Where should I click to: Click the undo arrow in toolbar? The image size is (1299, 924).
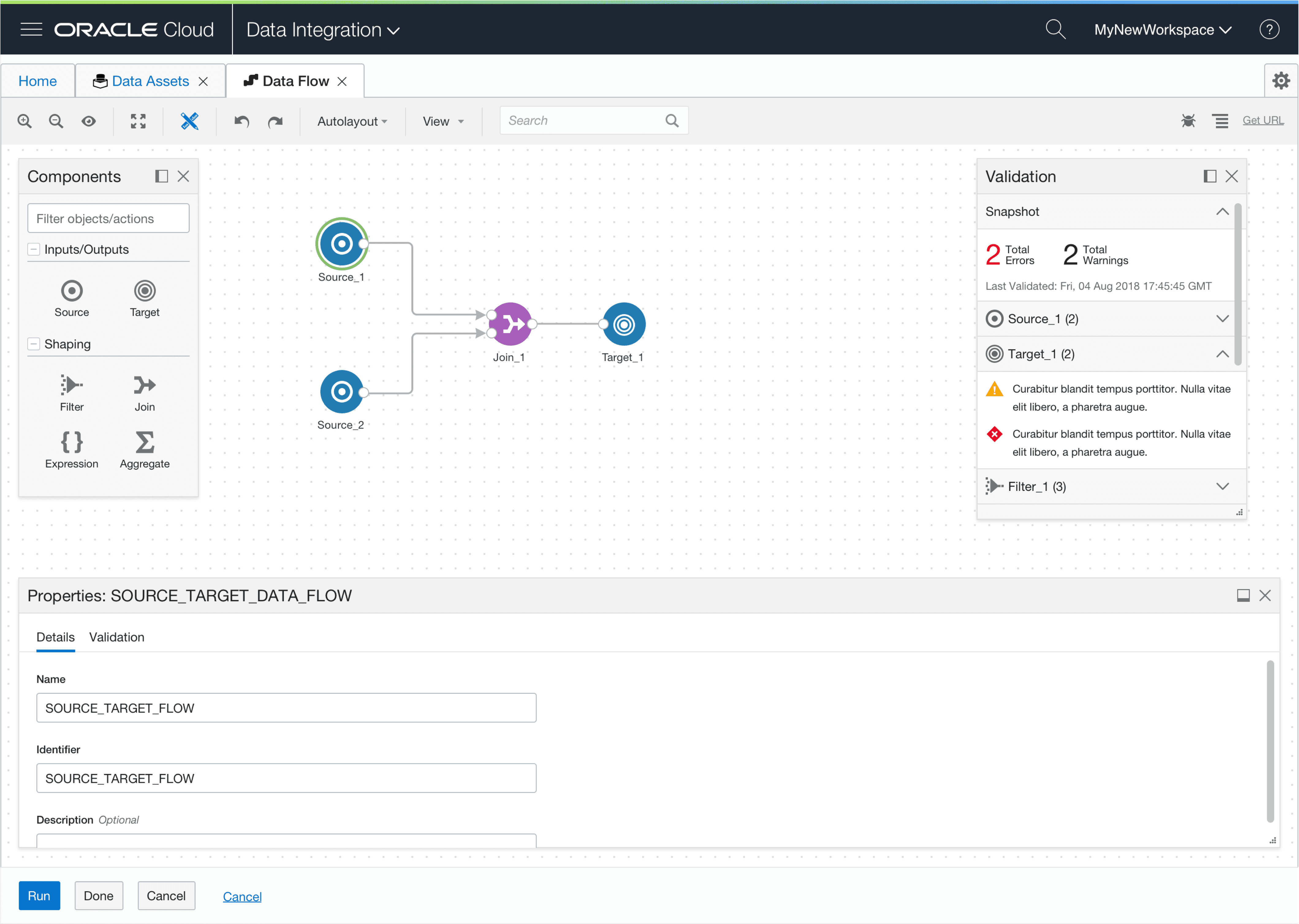point(242,121)
